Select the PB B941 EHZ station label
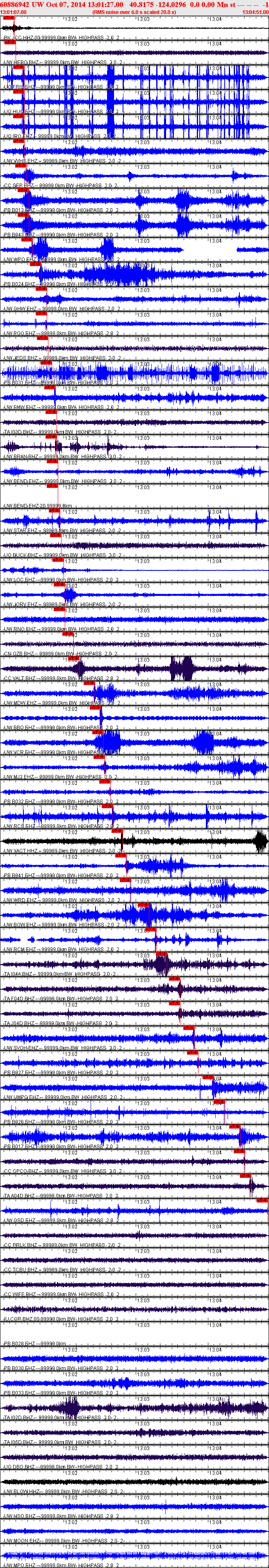The height and width of the screenshot is (1568, 269). [62, 876]
